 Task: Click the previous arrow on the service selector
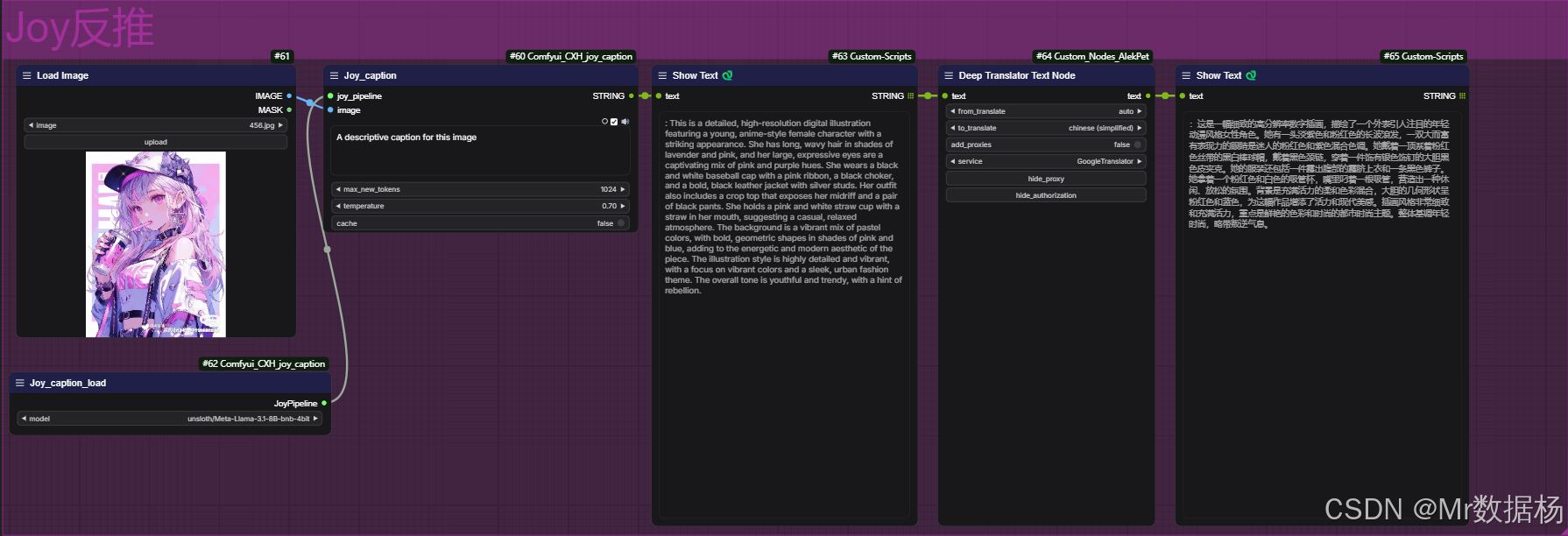pos(953,161)
